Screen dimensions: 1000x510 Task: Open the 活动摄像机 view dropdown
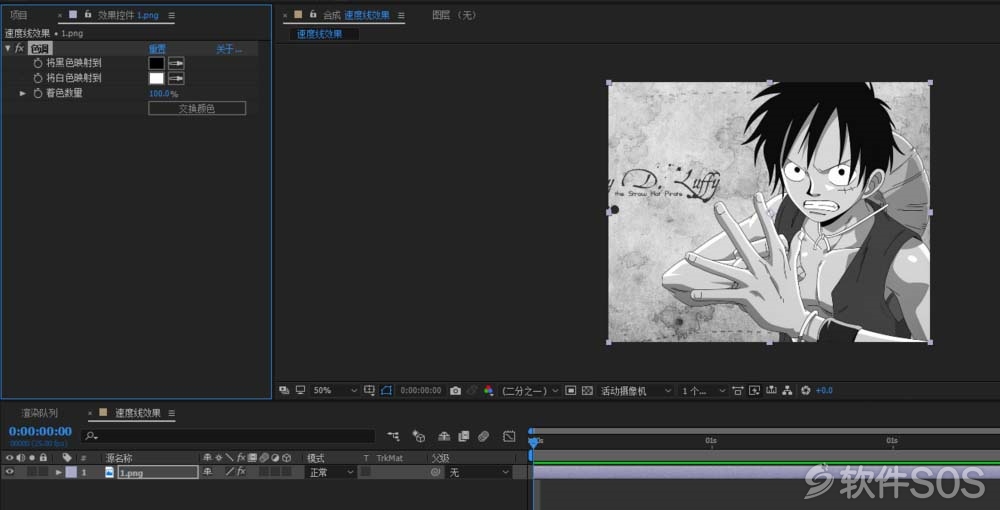(636, 390)
